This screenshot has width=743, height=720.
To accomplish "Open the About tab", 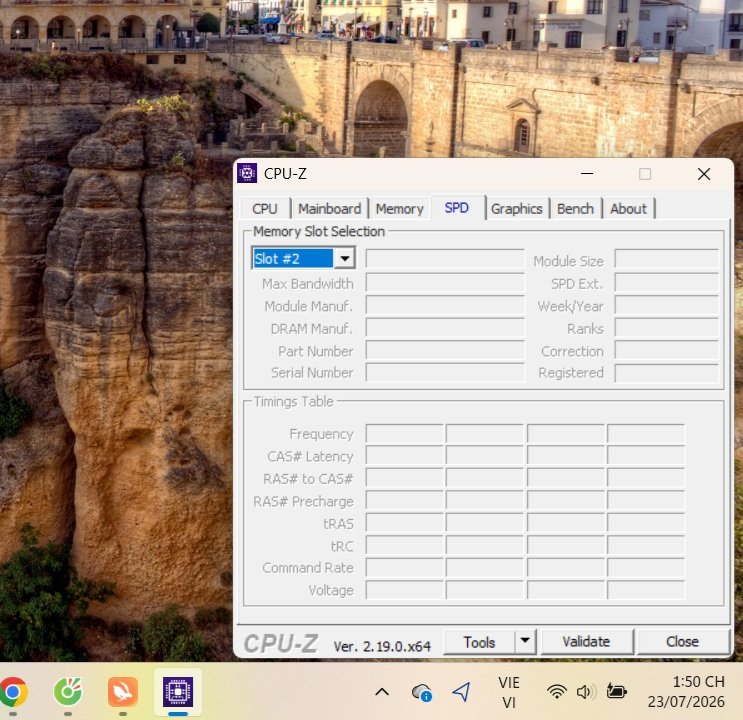I will [628, 209].
